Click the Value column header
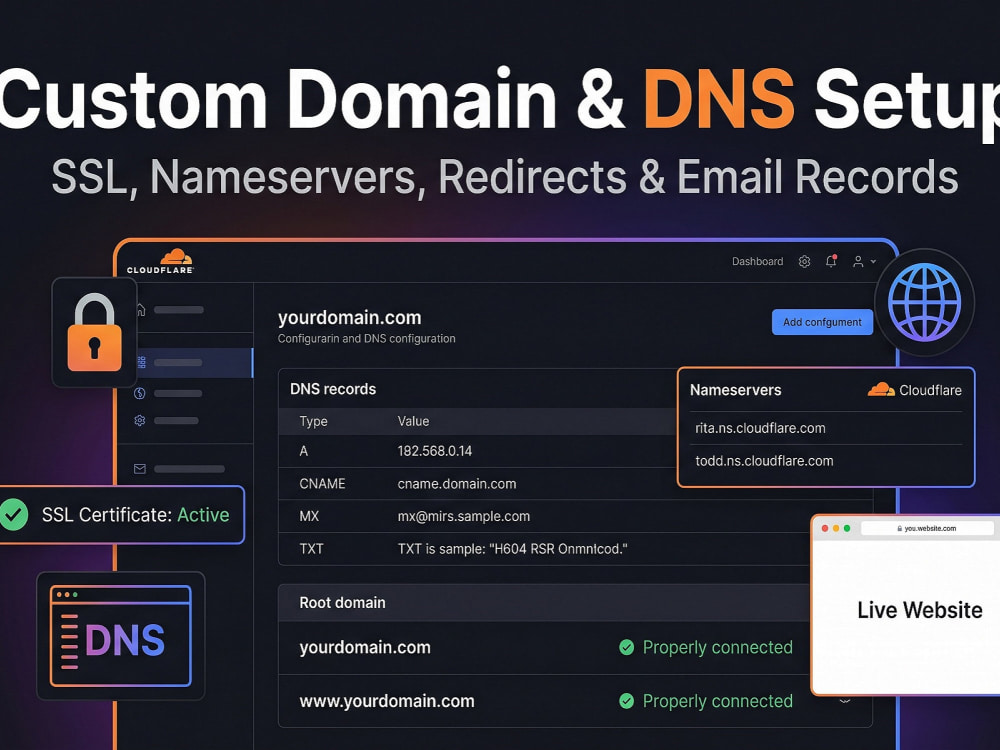Screen dimensions: 1000x750 (413, 421)
